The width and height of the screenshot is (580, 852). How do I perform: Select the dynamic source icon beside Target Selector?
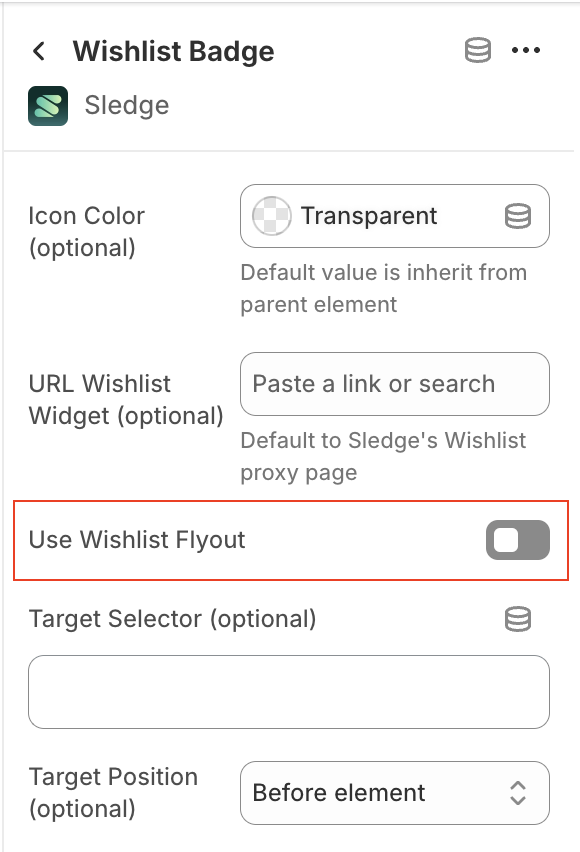(518, 620)
